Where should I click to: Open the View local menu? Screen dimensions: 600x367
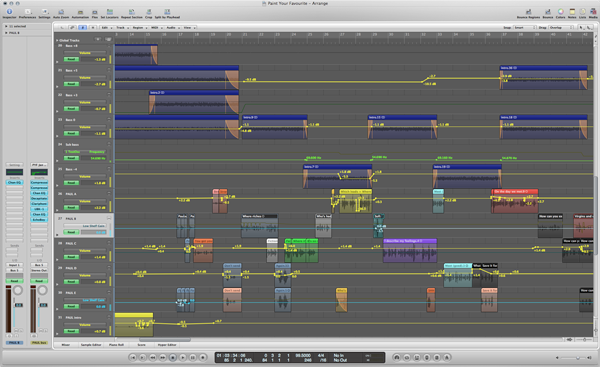[x=189, y=28]
